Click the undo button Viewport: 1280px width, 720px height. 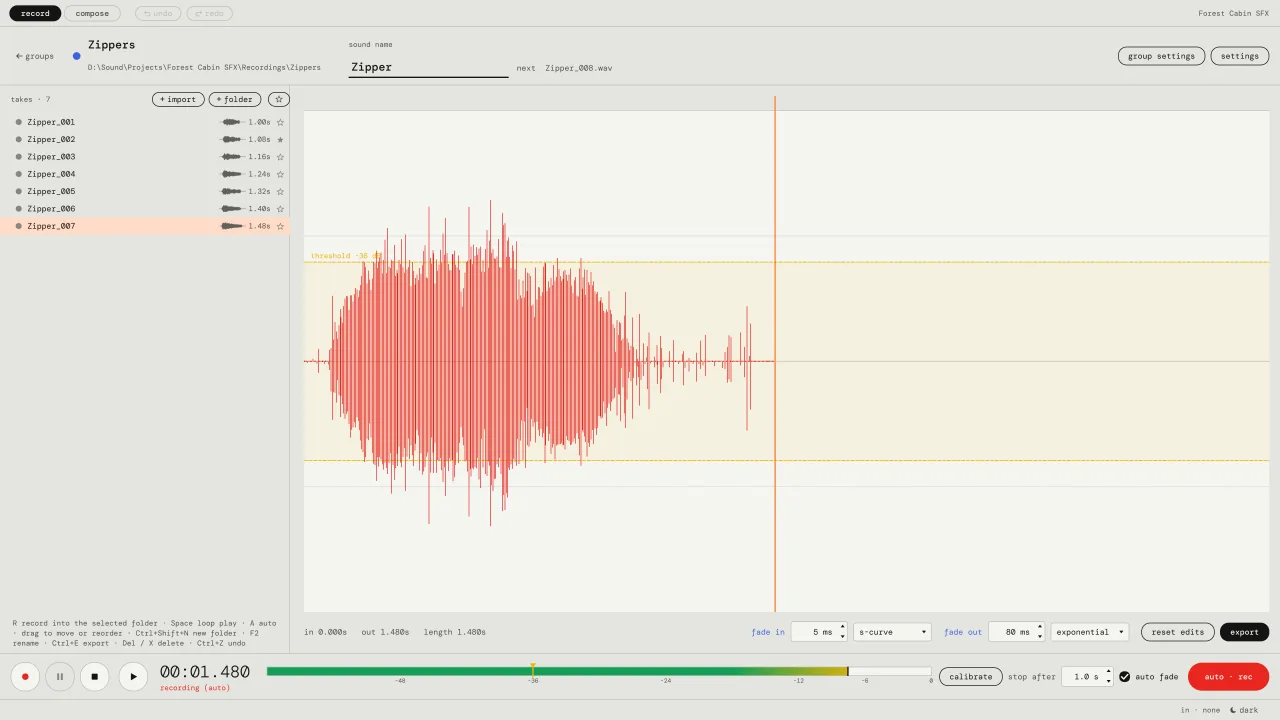pyautogui.click(x=158, y=14)
